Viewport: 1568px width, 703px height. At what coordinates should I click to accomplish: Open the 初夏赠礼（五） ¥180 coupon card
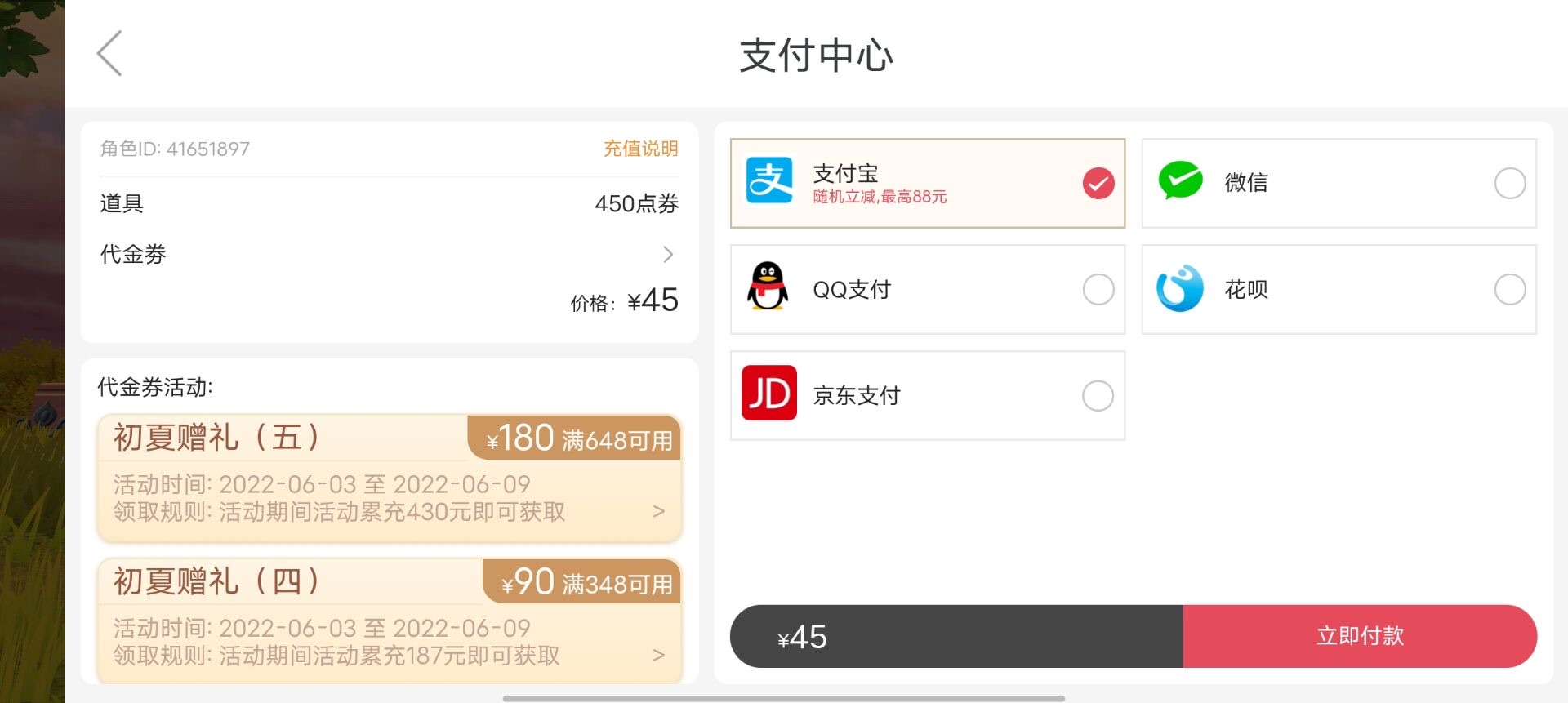tap(390, 478)
